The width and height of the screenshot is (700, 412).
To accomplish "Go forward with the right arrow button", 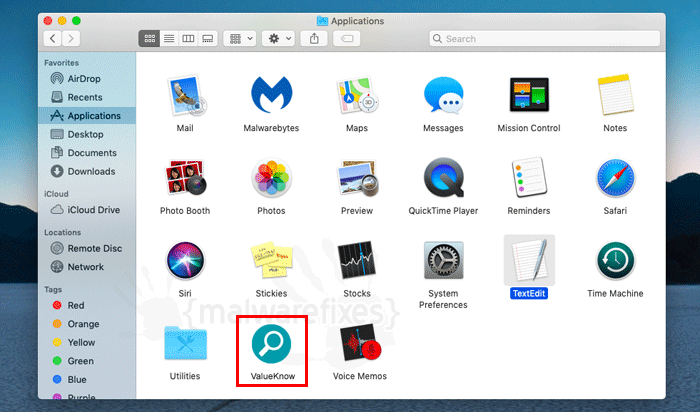I will 71,39.
